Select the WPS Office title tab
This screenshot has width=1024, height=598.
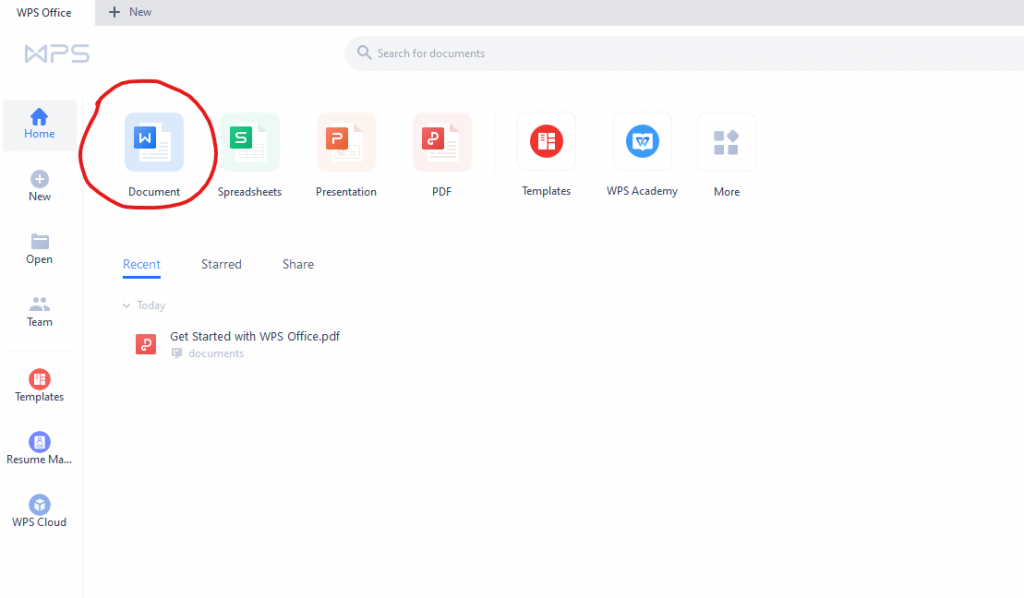pyautogui.click(x=44, y=12)
